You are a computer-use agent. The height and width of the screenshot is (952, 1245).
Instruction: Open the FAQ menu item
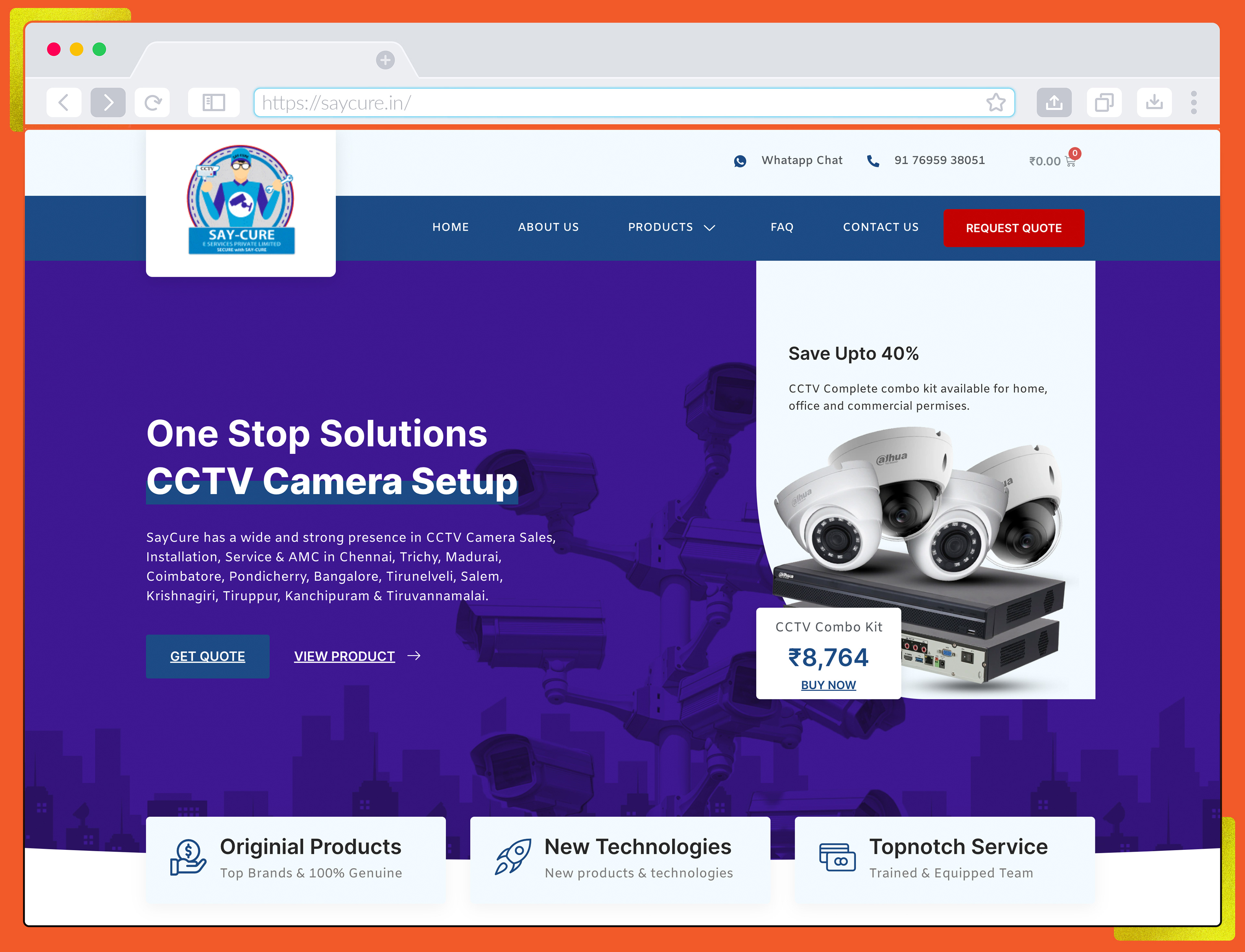coord(781,227)
